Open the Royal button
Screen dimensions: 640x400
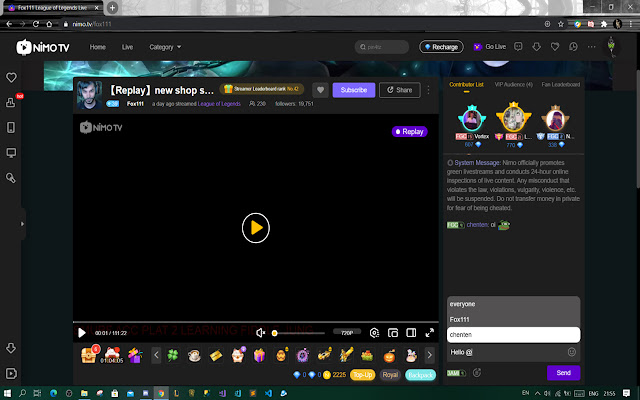390,375
